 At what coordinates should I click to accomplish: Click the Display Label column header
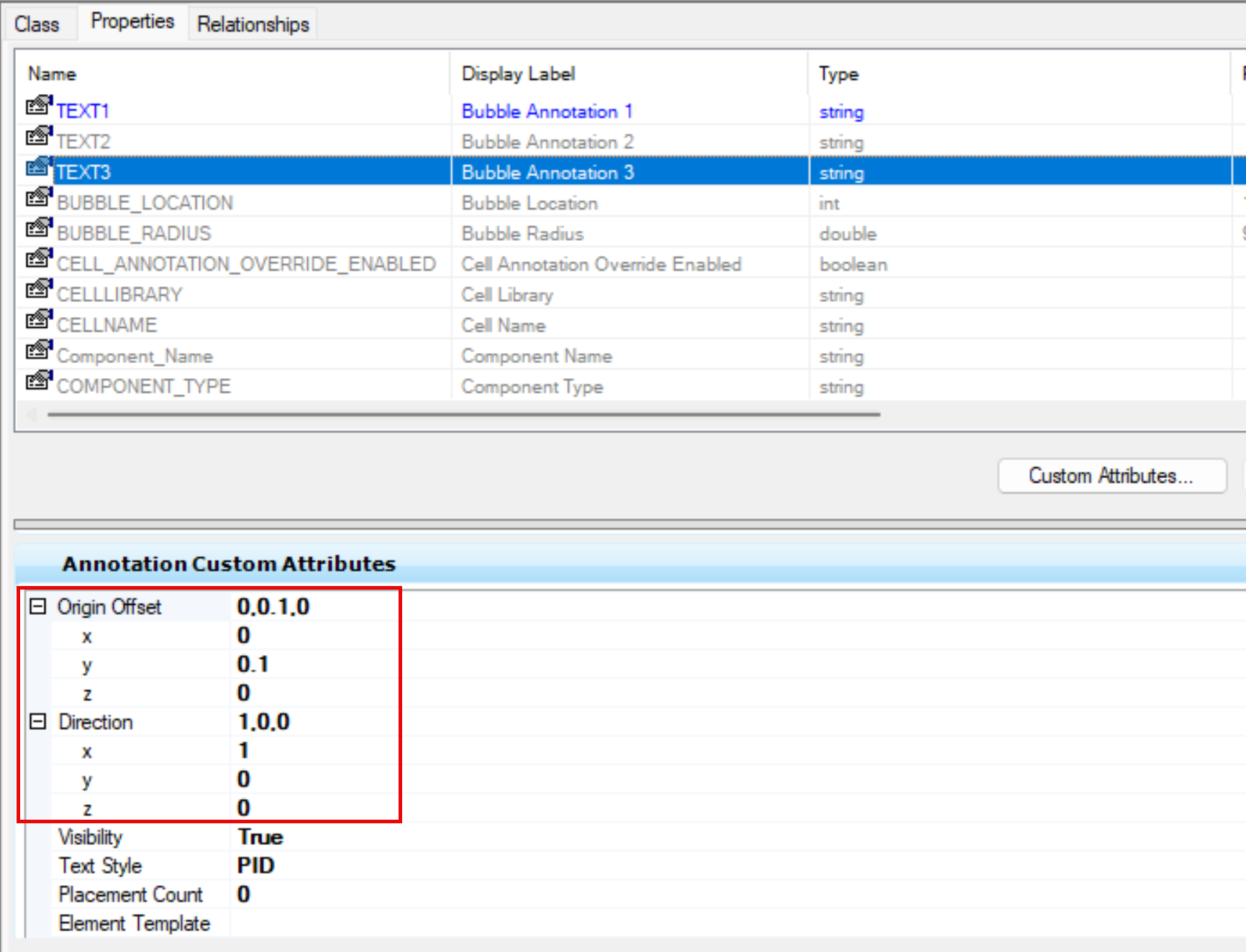coord(518,74)
